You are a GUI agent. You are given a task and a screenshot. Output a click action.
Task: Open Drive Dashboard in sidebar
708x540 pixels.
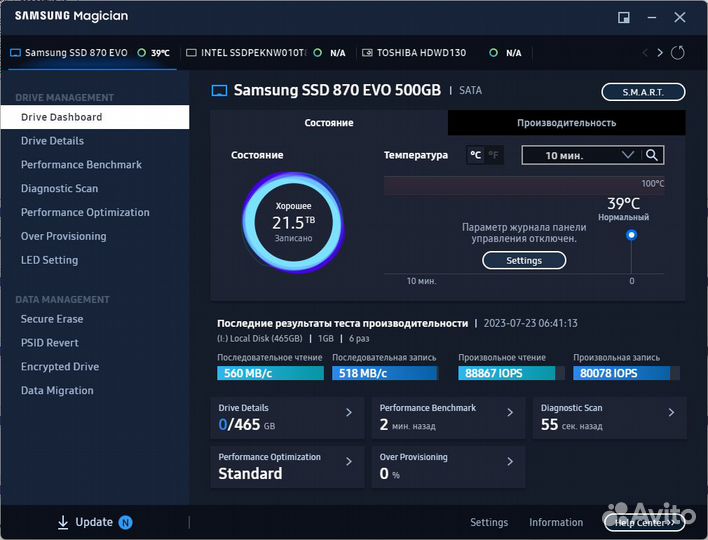[95, 117]
